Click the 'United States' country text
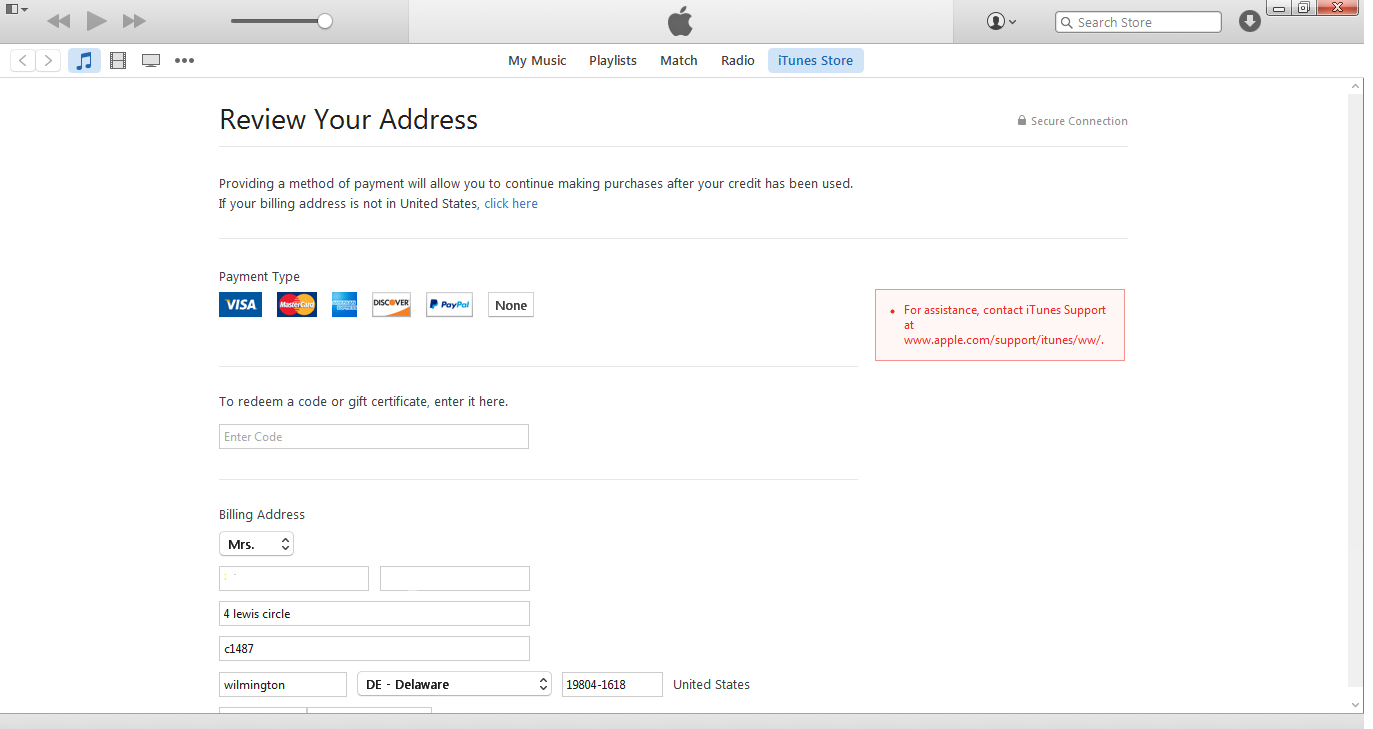1373x729 pixels. (712, 685)
